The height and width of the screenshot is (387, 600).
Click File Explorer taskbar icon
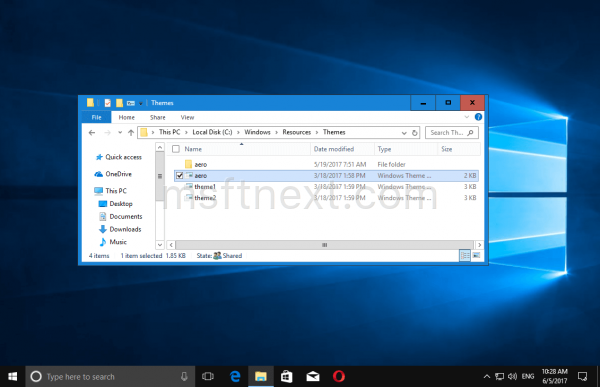pyautogui.click(x=261, y=377)
